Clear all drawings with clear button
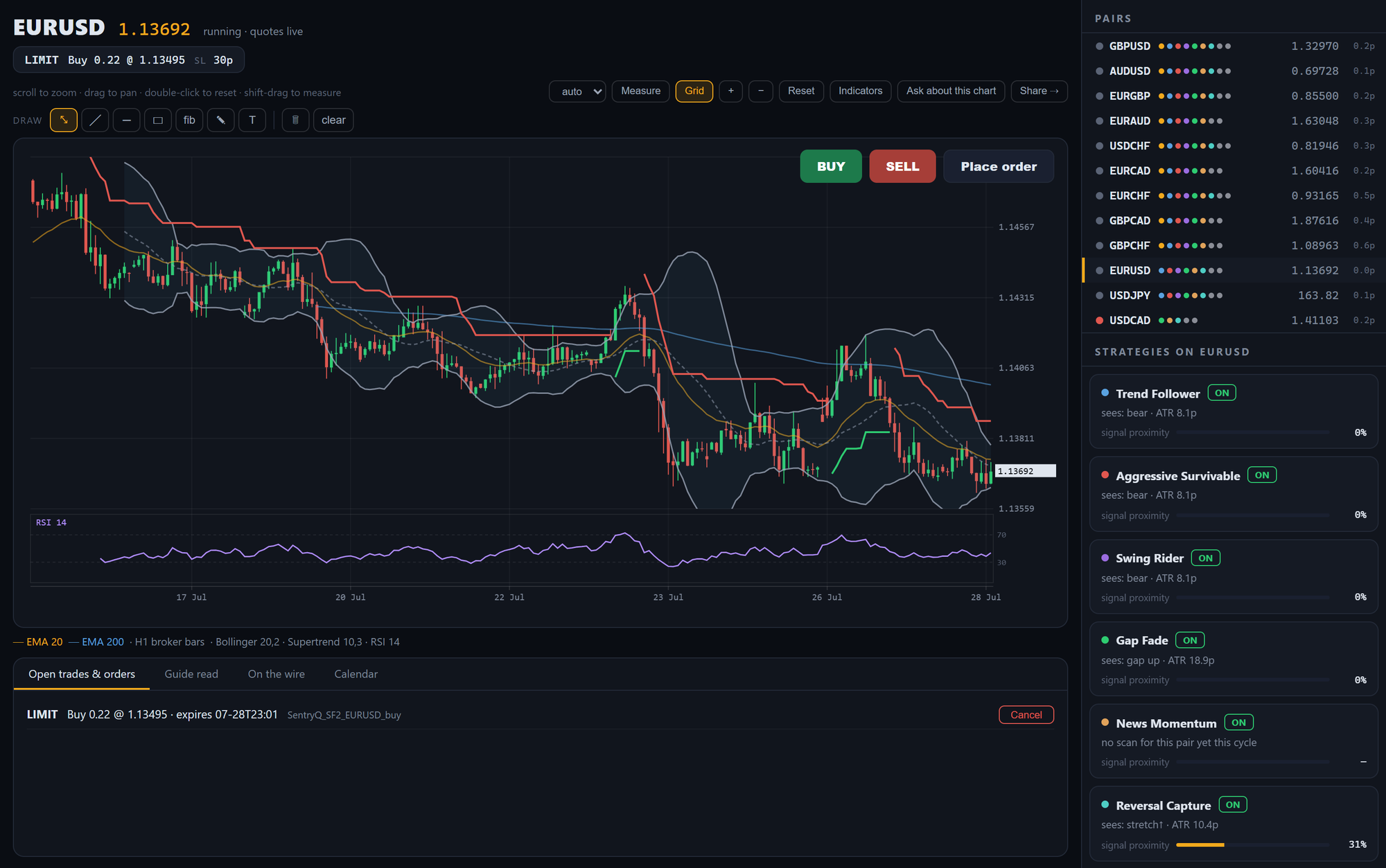This screenshot has width=1386, height=868. point(333,120)
